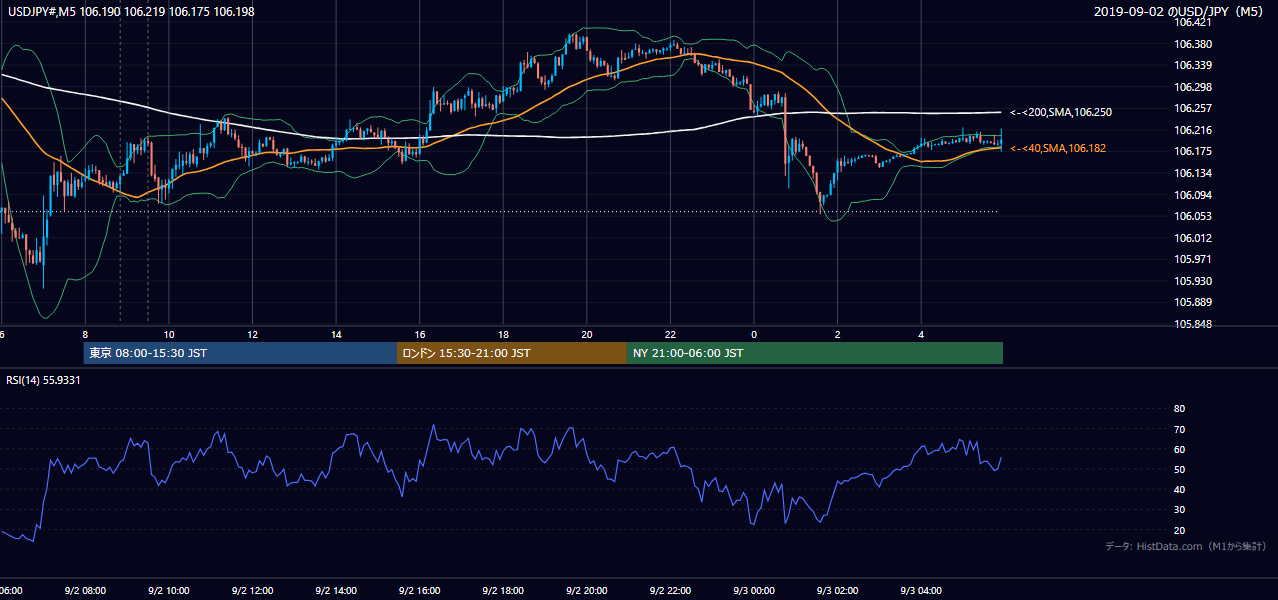Click price axis value 105.930
Screen dimensions: 1278x600
tap(1191, 281)
